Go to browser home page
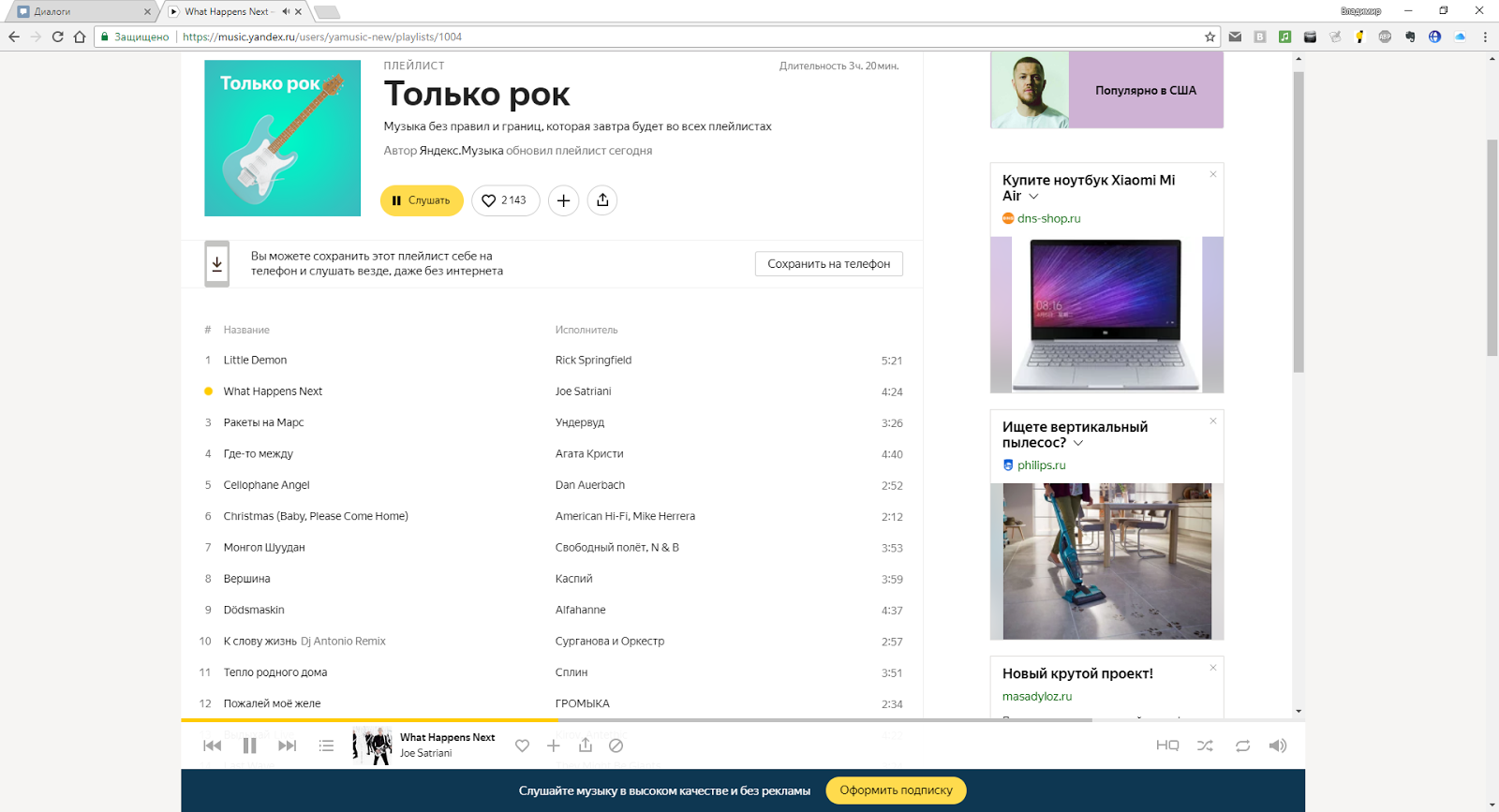Viewport: 1499px width, 812px height. pyautogui.click(x=80, y=37)
